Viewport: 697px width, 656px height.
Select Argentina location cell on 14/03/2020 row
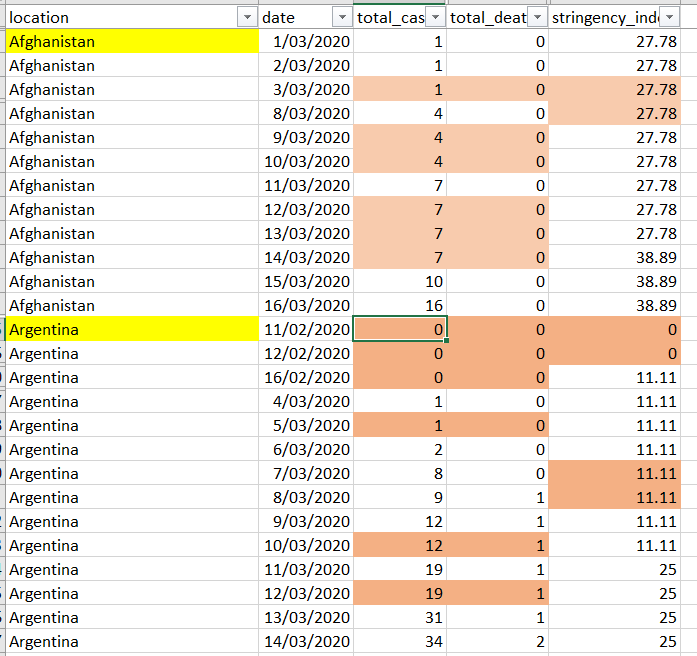(132, 641)
